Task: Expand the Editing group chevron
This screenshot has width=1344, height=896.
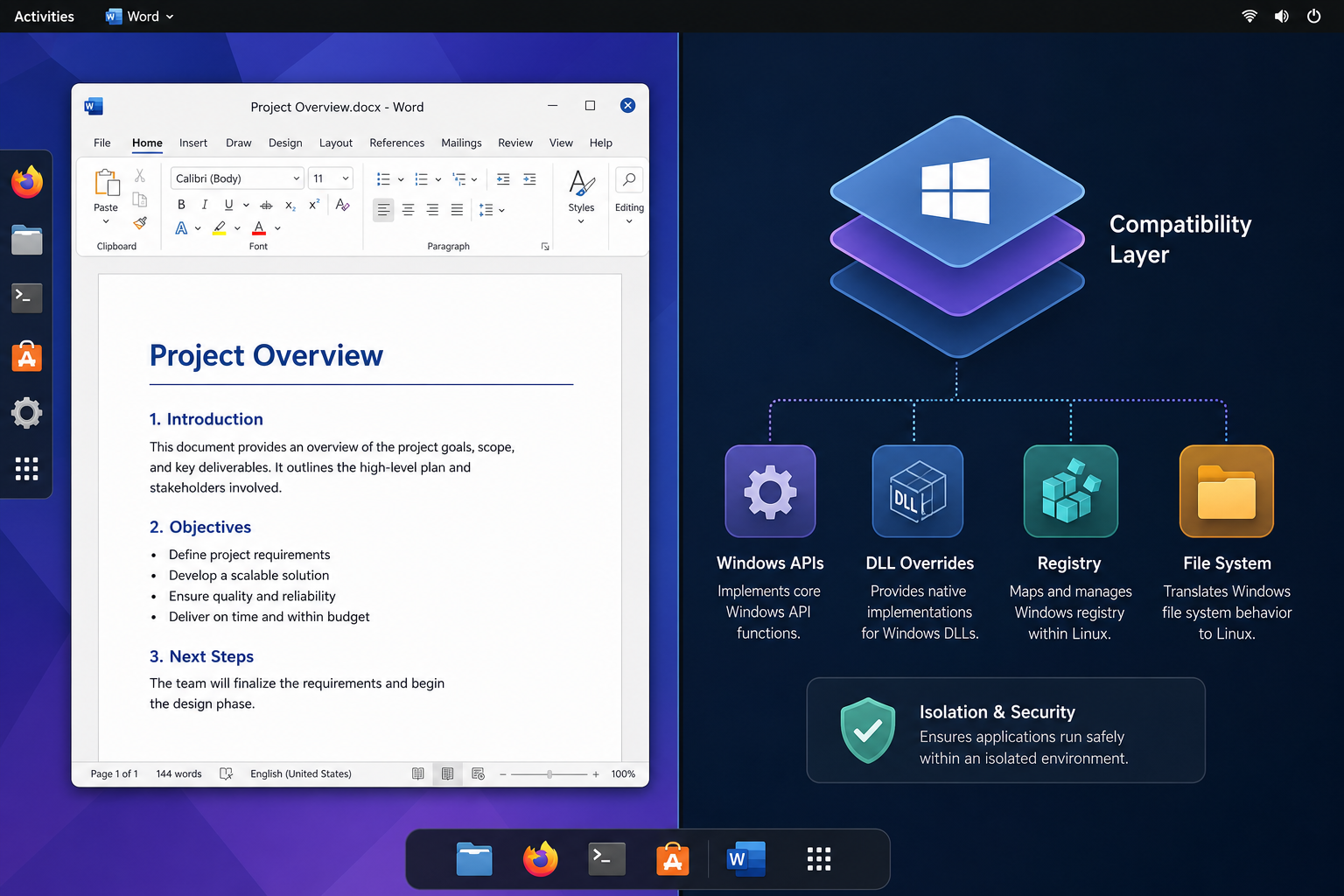Action: click(629, 221)
